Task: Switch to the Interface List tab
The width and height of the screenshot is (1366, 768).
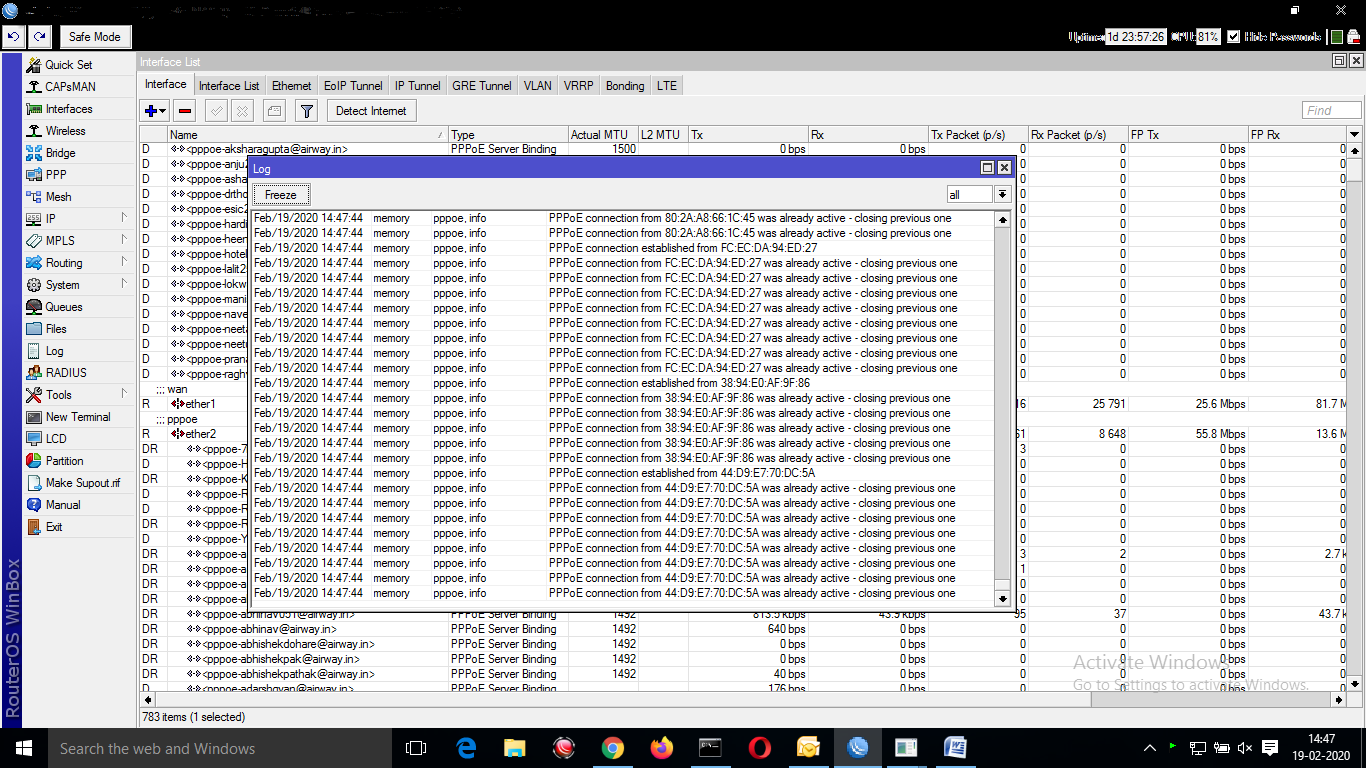Action: (229, 86)
